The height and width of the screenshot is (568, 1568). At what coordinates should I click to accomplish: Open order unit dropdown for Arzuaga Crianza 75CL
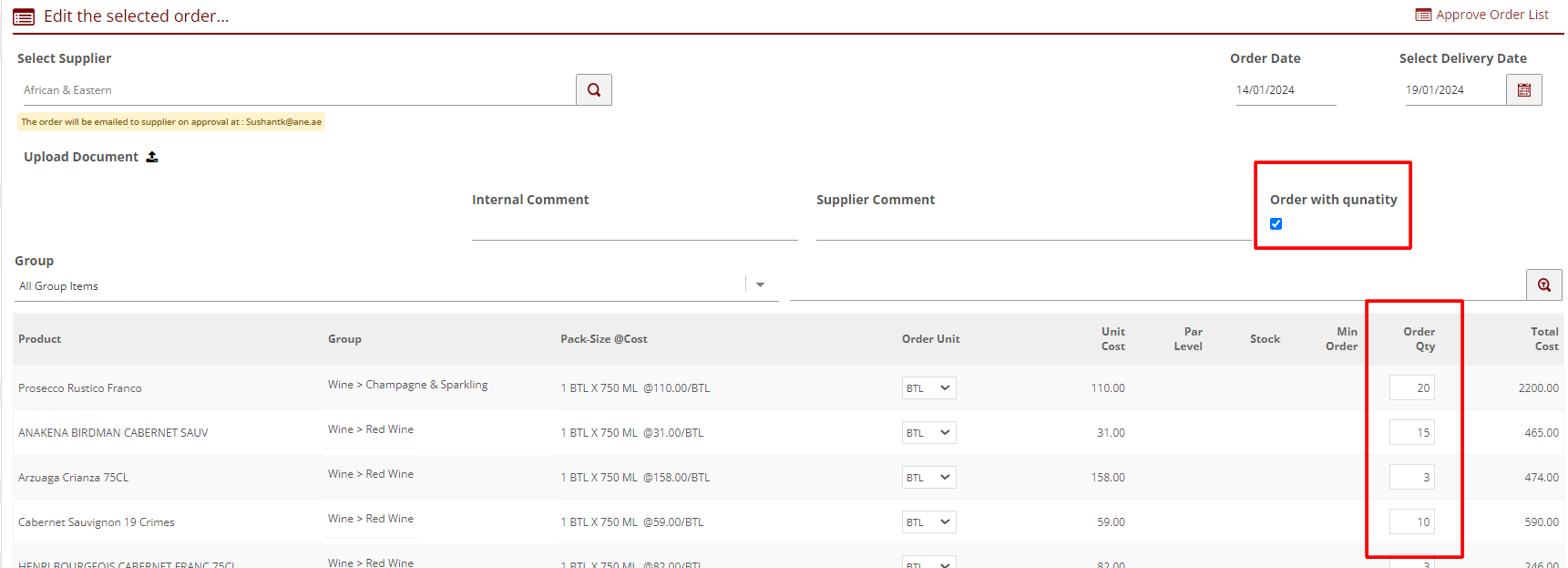point(928,478)
